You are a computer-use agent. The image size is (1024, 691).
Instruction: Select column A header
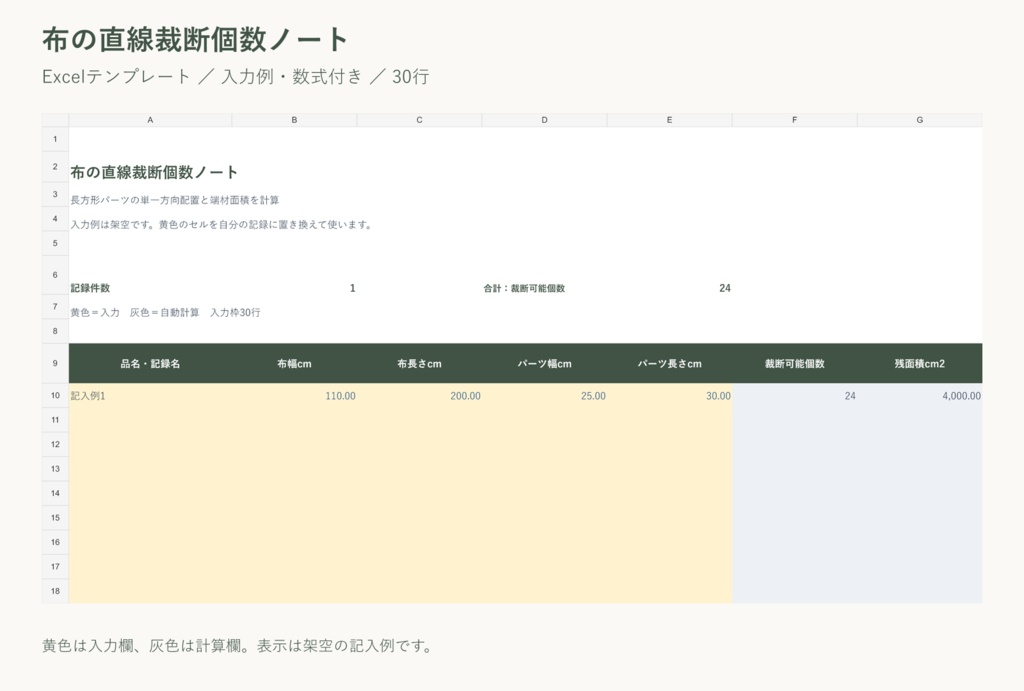150,120
